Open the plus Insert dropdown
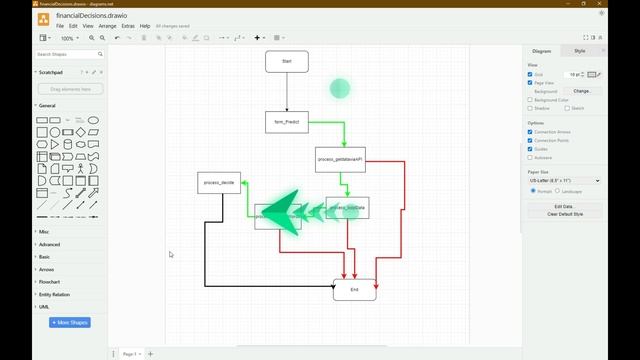 [x=260, y=38]
